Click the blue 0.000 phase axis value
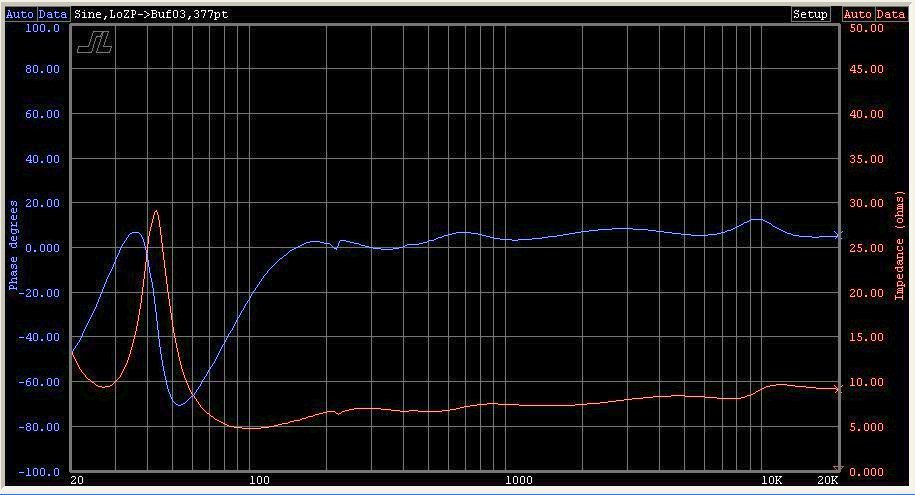The image size is (915, 495). [43, 248]
